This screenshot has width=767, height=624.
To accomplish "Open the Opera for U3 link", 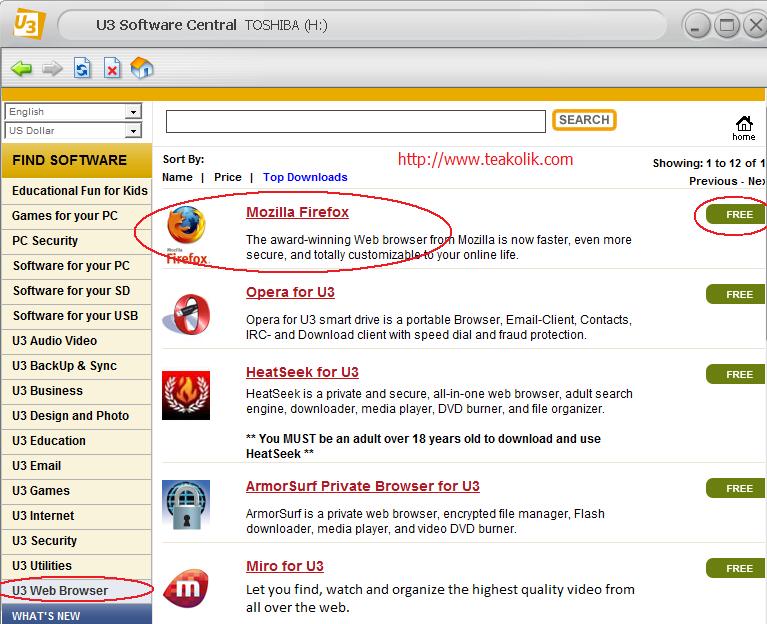I will tap(290, 292).
